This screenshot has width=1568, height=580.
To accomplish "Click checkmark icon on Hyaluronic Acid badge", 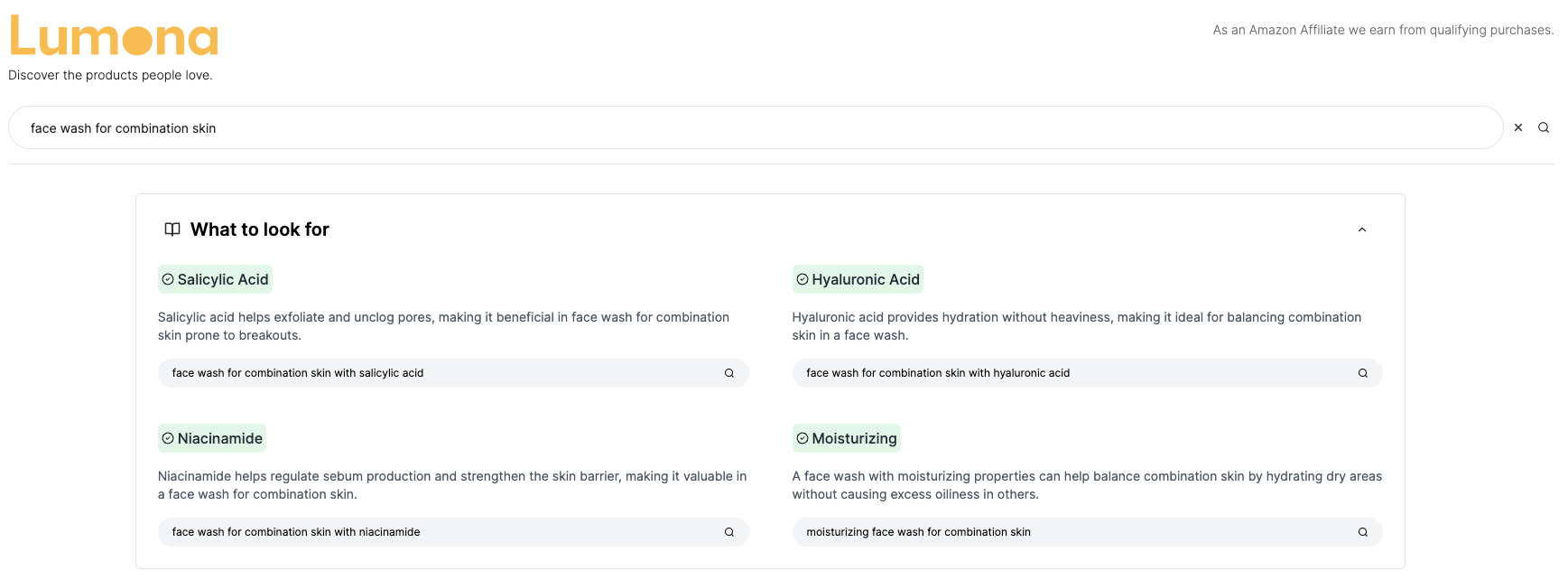I will [803, 279].
